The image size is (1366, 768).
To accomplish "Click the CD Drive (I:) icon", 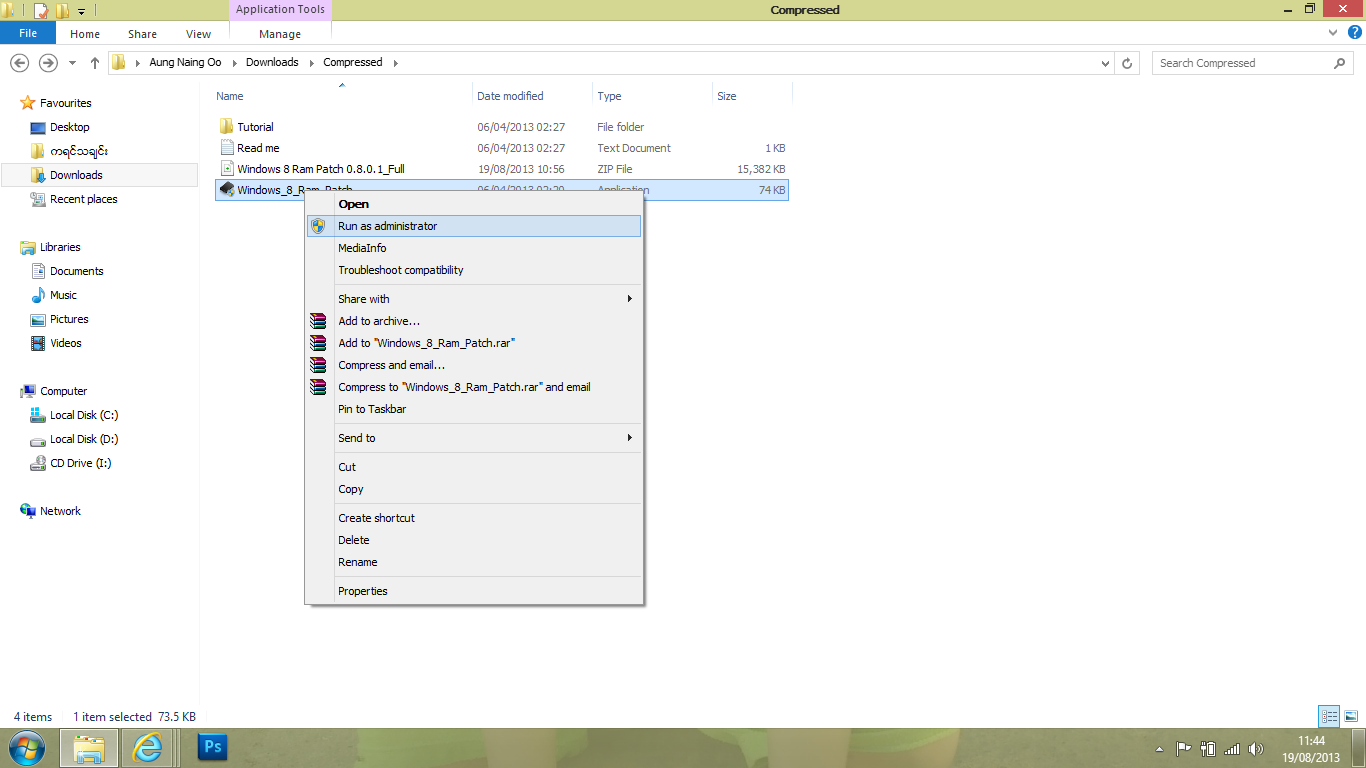I will (x=38, y=463).
